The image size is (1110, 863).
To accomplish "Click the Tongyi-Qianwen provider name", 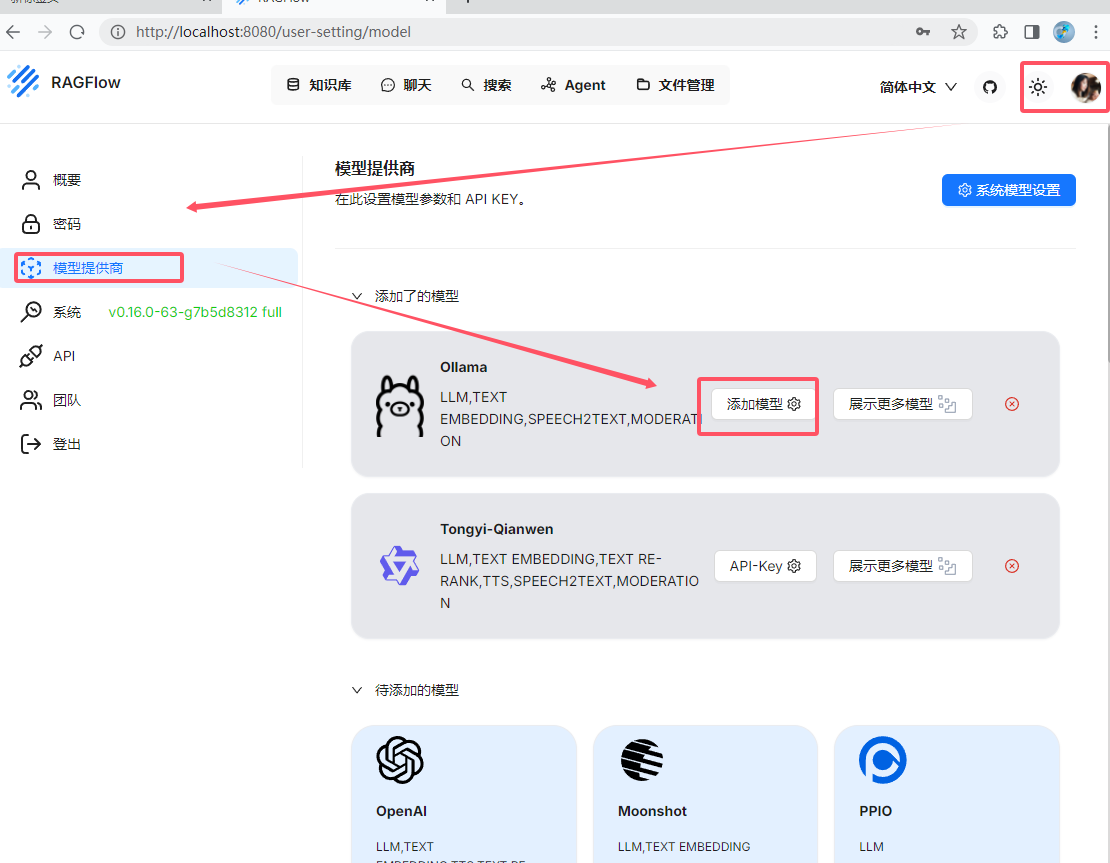I will point(496,529).
